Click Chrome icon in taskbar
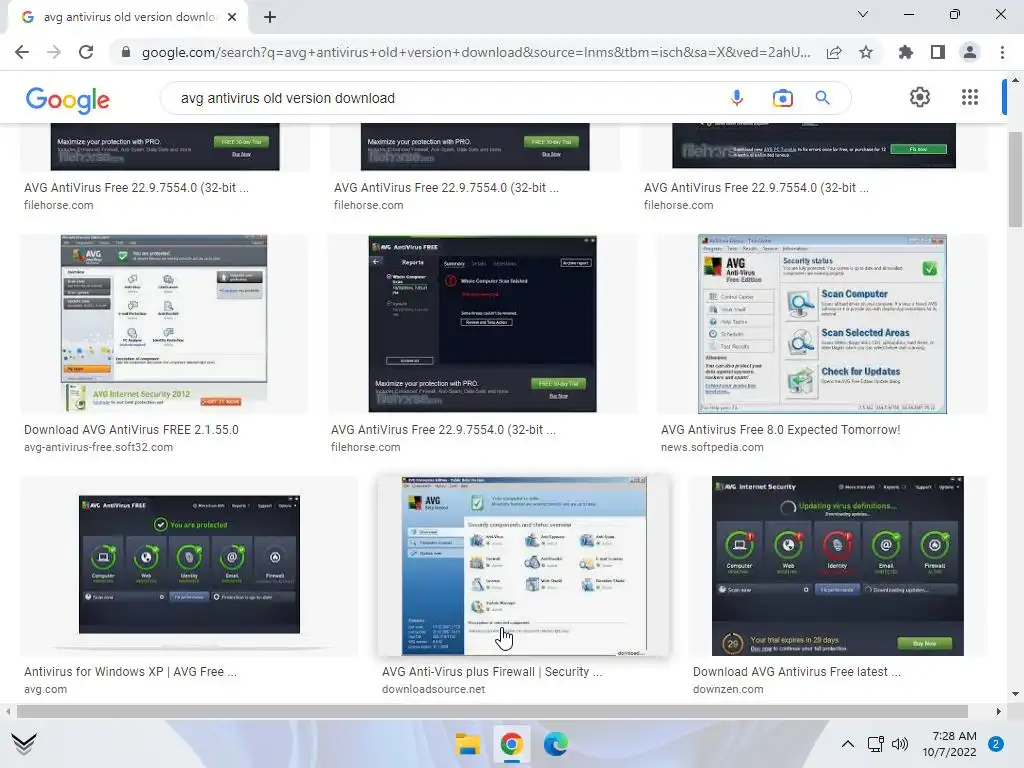Image resolution: width=1024 pixels, height=768 pixels. pyautogui.click(x=511, y=744)
